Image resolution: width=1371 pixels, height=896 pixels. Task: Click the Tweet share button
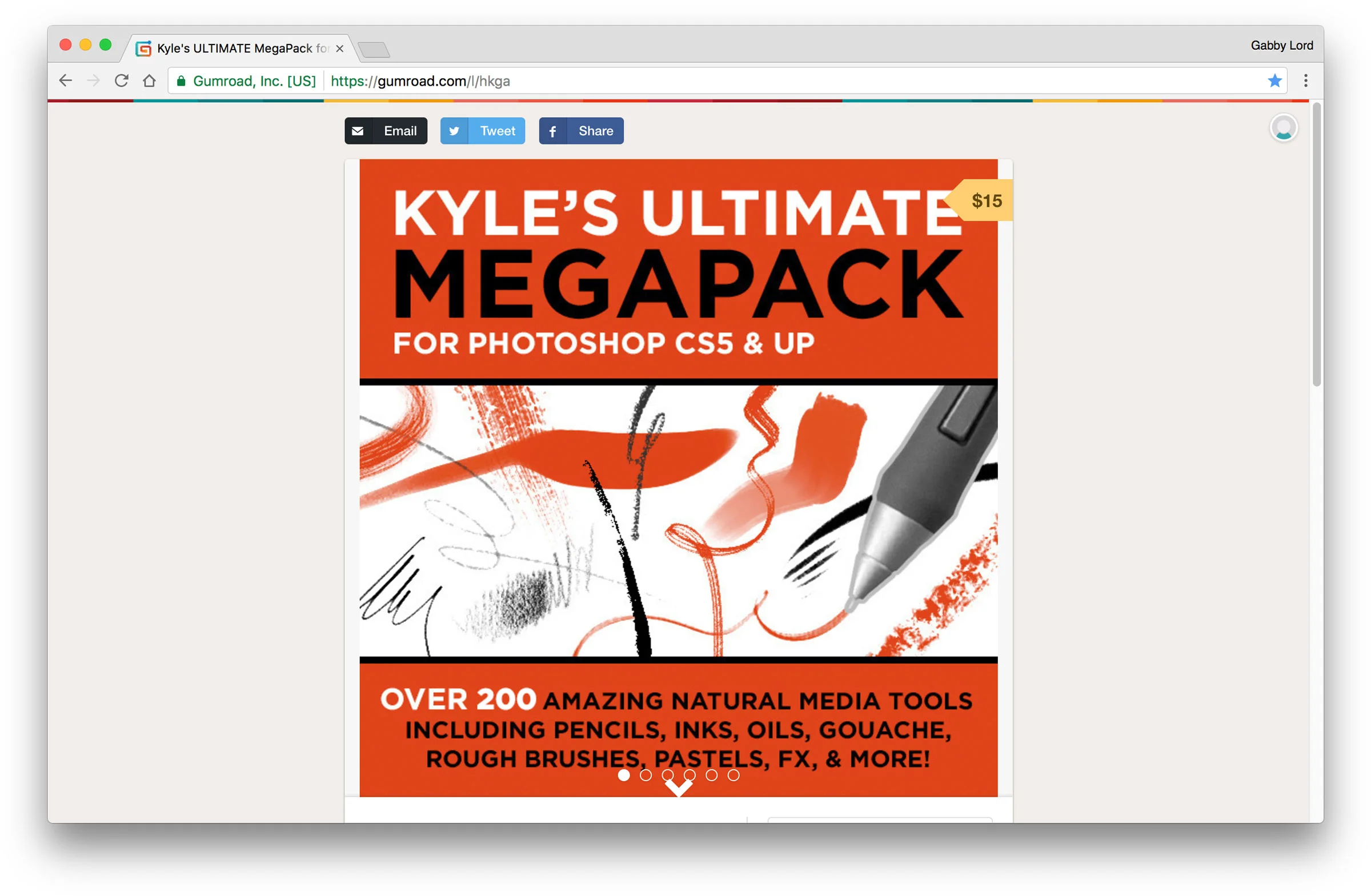click(x=483, y=131)
